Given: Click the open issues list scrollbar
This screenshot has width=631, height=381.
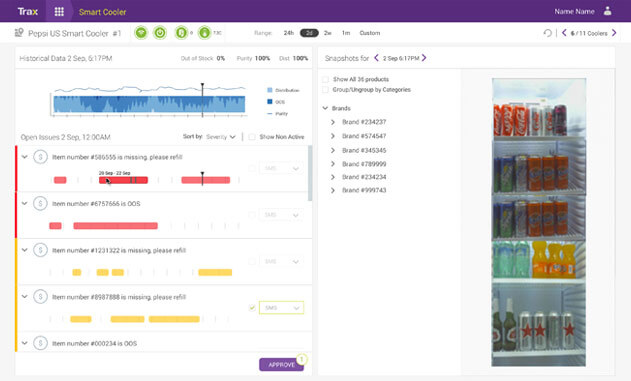Looking at the screenshot, I should click(310, 173).
